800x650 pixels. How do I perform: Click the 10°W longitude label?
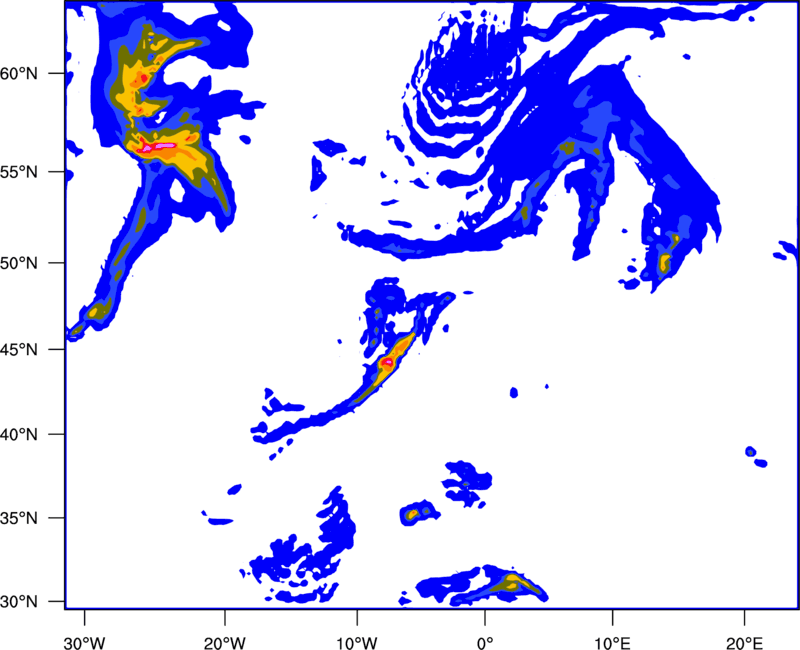(x=357, y=643)
